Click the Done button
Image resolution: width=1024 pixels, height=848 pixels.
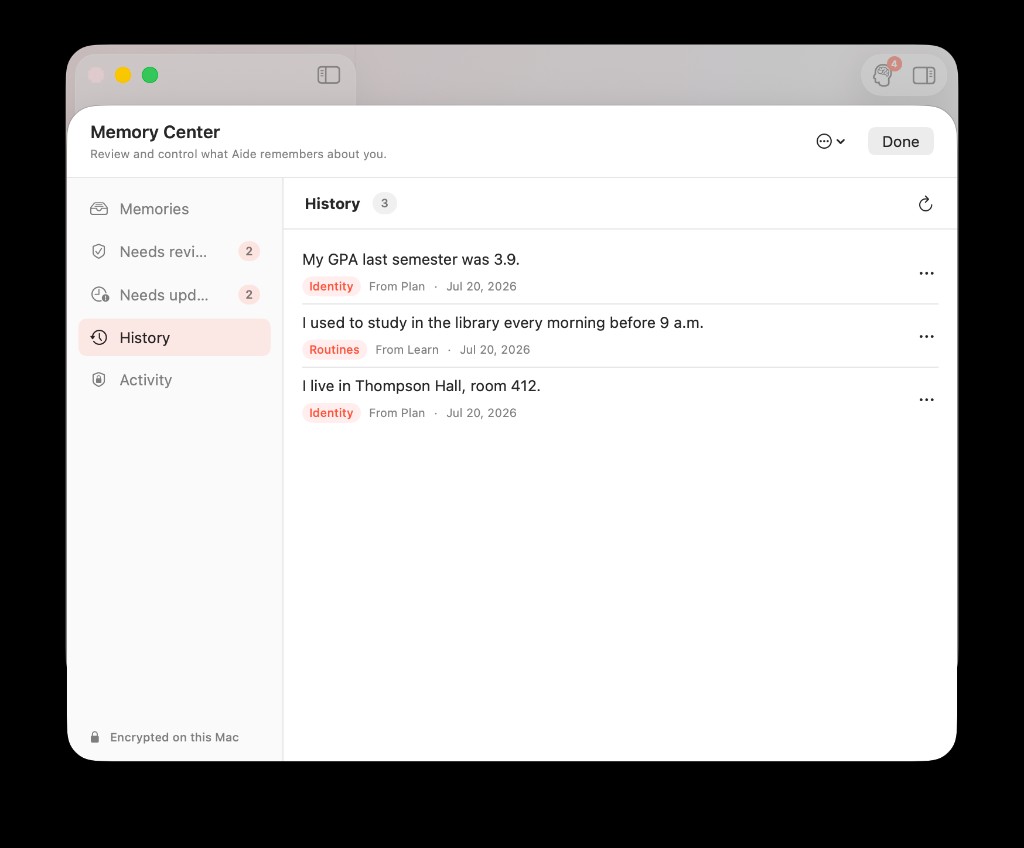900,141
